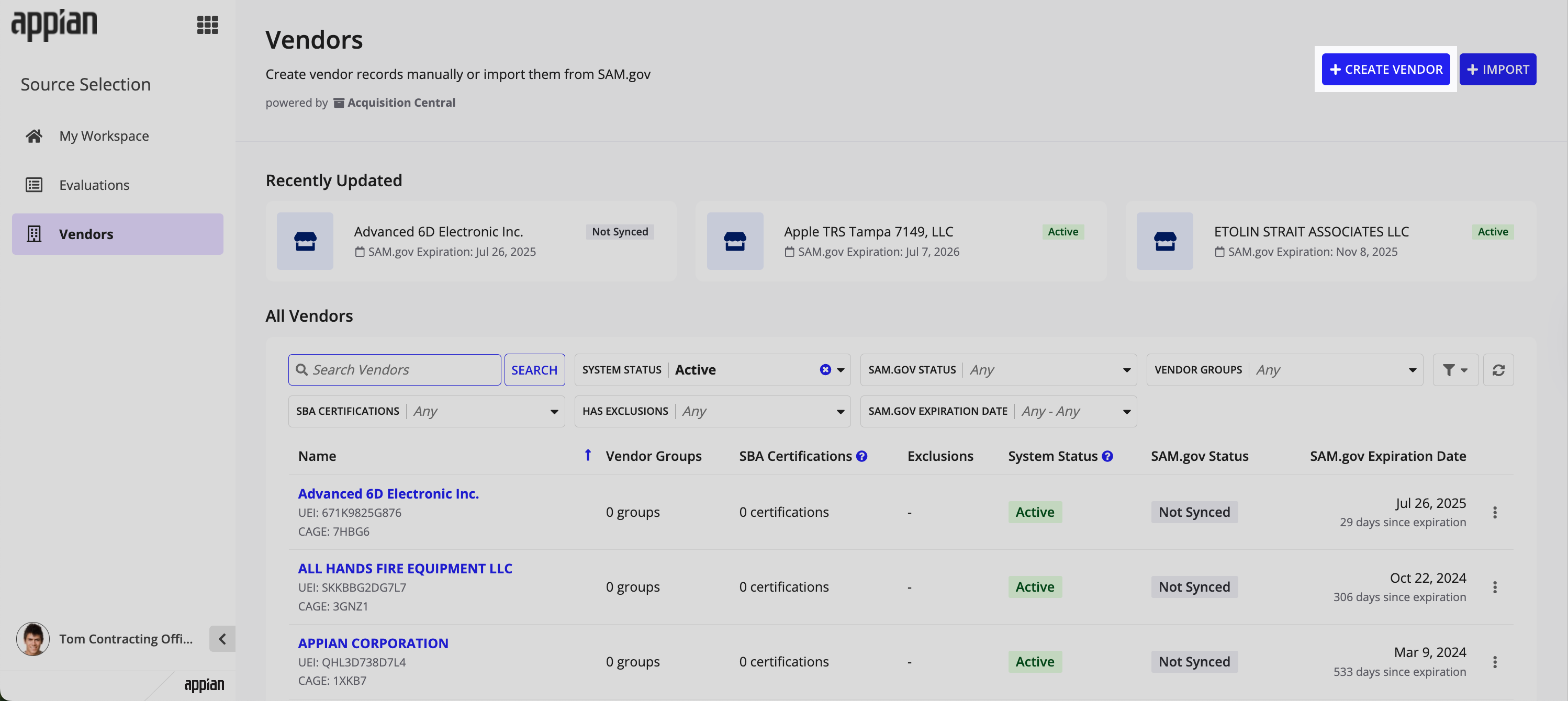Open the apps grid icon
Image resolution: width=1568 pixels, height=701 pixels.
point(208,25)
